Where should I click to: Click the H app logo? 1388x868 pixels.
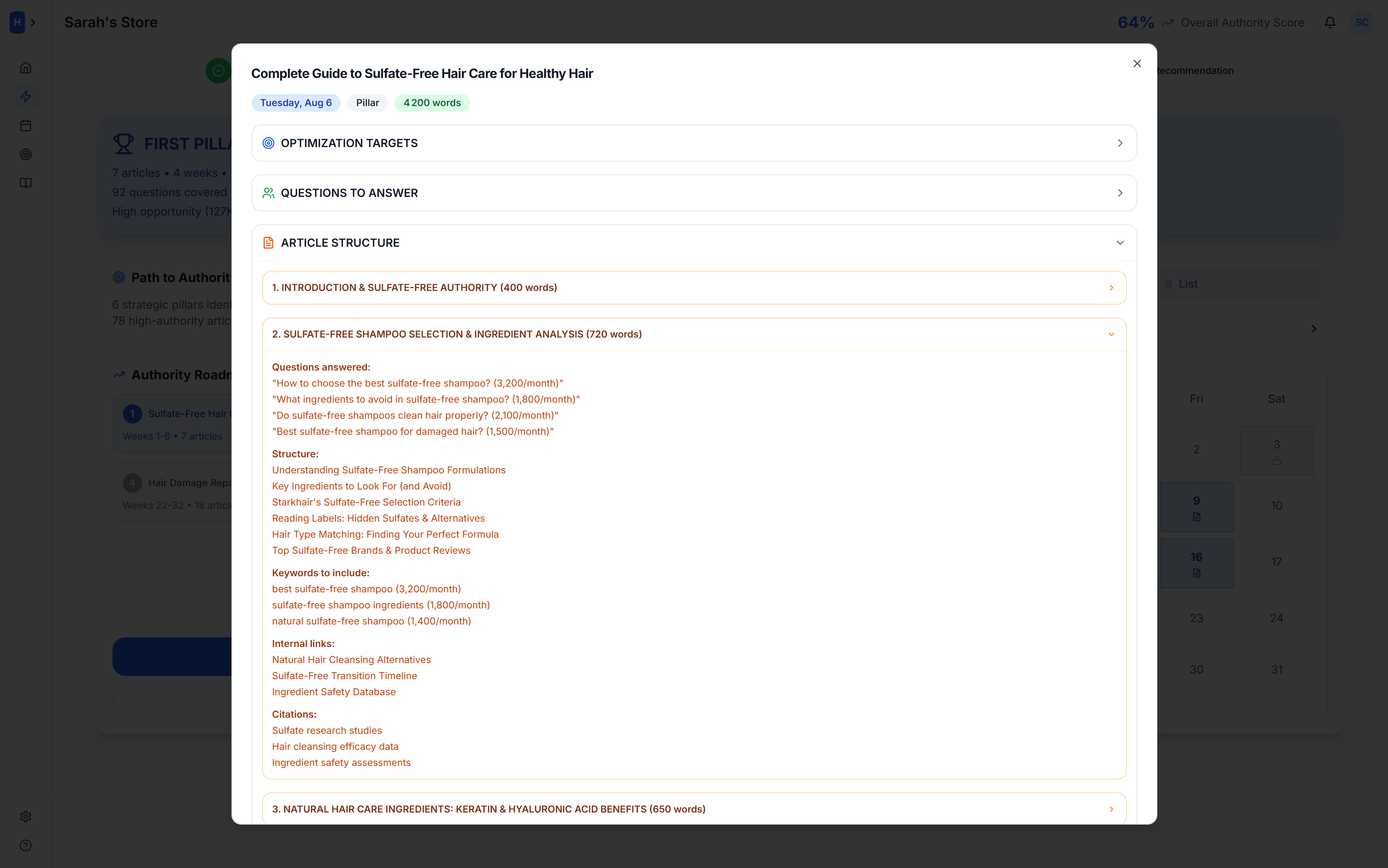[x=17, y=23]
